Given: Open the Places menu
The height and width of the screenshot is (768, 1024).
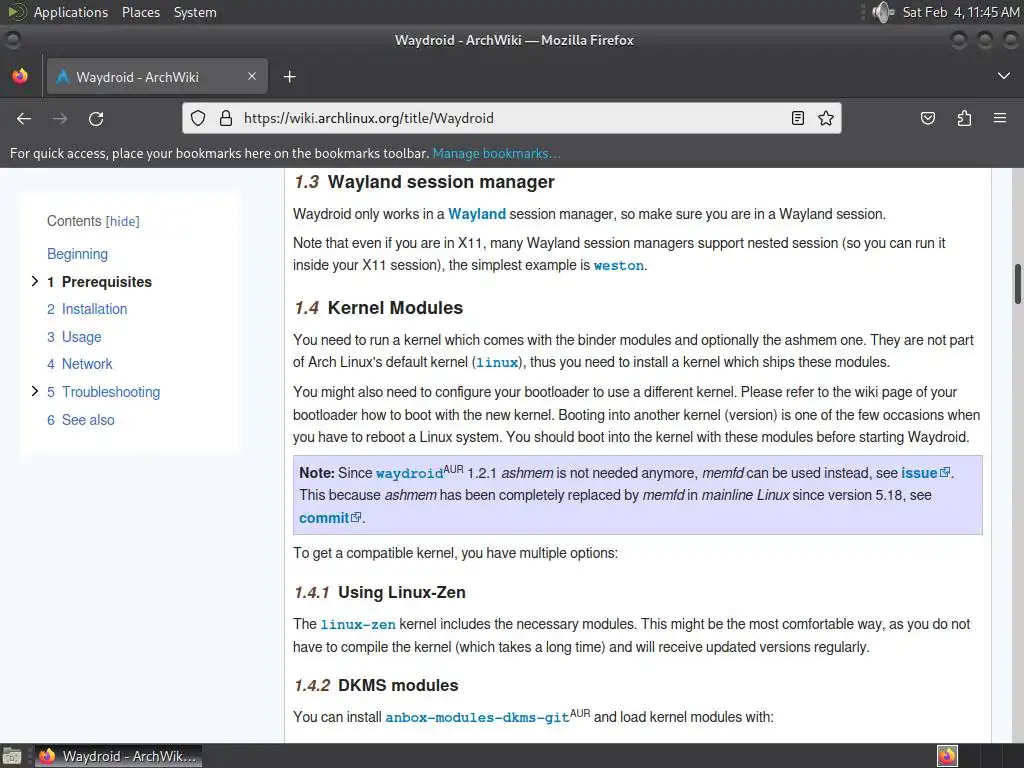Looking at the screenshot, I should pos(141,12).
